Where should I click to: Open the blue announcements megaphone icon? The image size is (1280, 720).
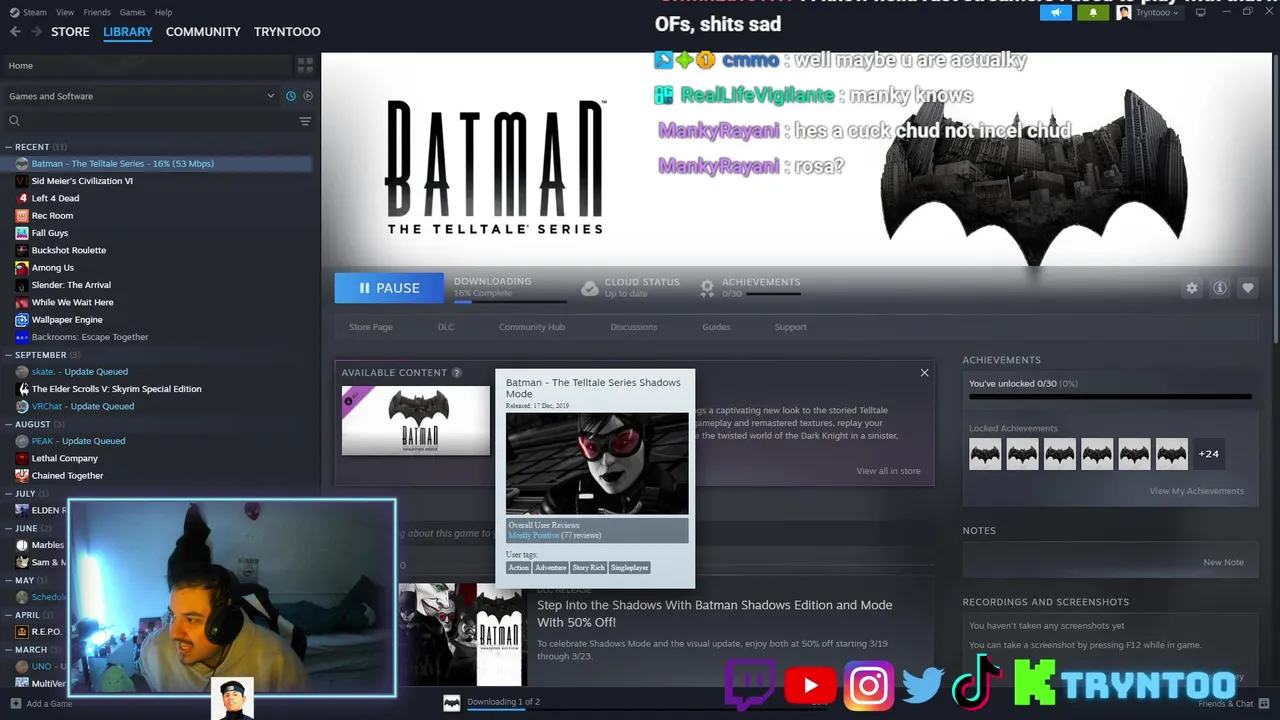tap(1056, 12)
